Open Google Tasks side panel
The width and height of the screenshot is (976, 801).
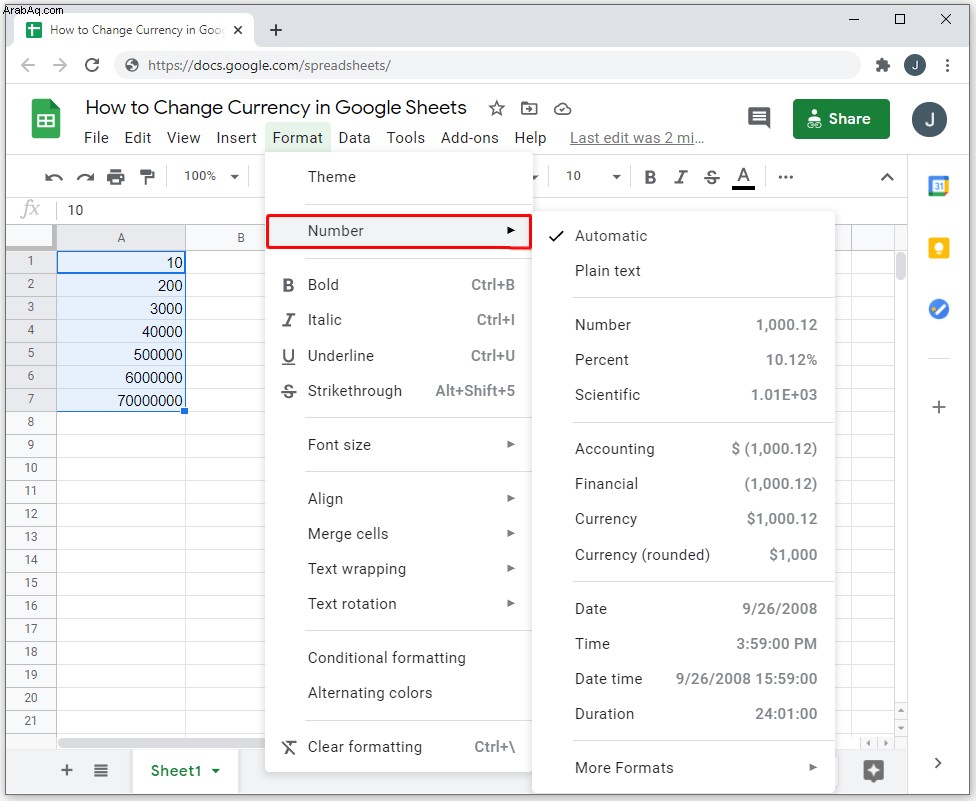939,309
